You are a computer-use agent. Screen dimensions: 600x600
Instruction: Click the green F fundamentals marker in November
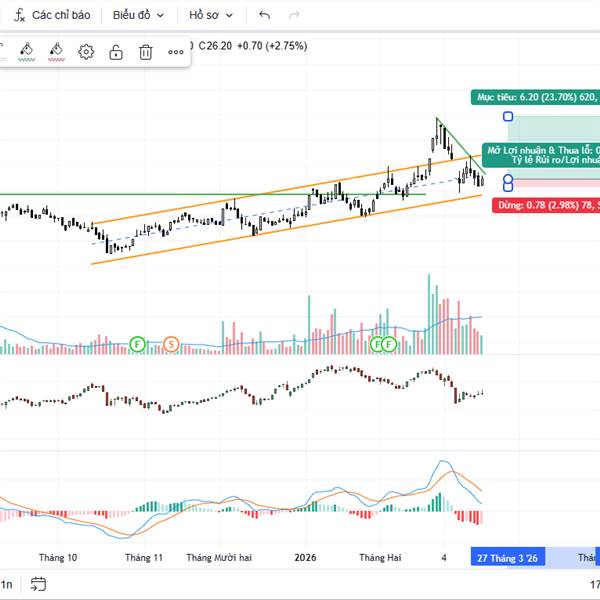[137, 344]
